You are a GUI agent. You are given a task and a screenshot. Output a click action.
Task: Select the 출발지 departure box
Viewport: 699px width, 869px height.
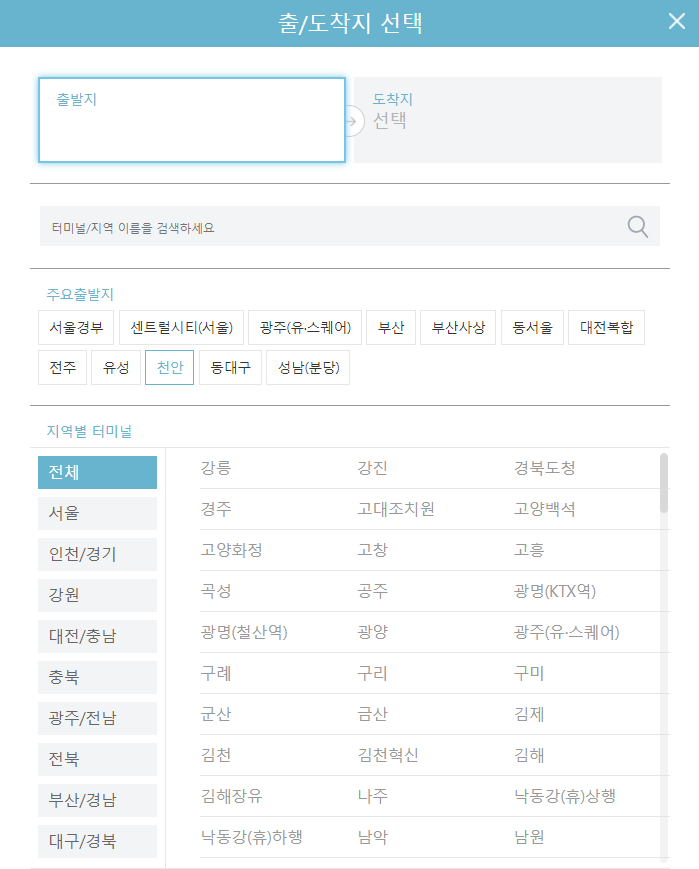192,120
